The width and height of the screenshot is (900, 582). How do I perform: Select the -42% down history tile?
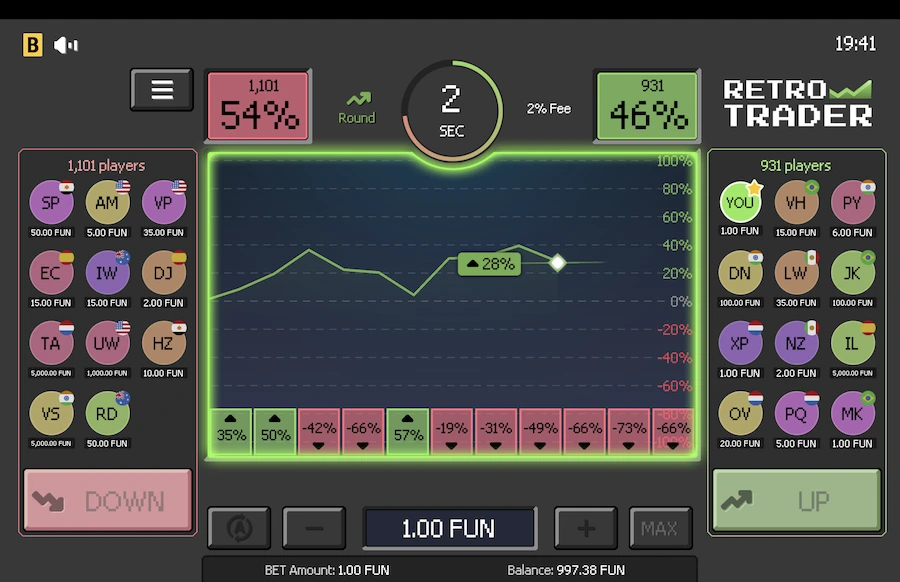[x=319, y=432]
